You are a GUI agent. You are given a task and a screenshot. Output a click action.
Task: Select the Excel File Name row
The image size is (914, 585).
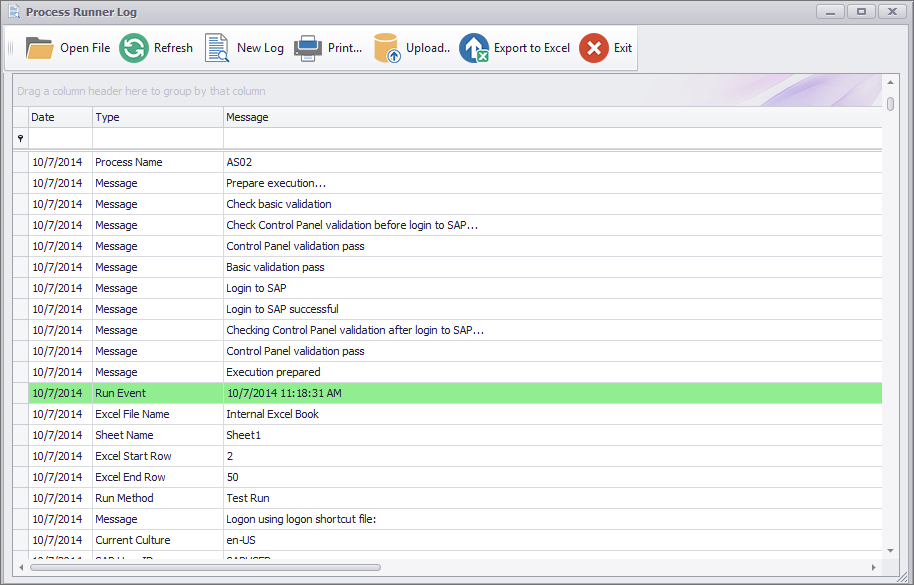(x=450, y=414)
